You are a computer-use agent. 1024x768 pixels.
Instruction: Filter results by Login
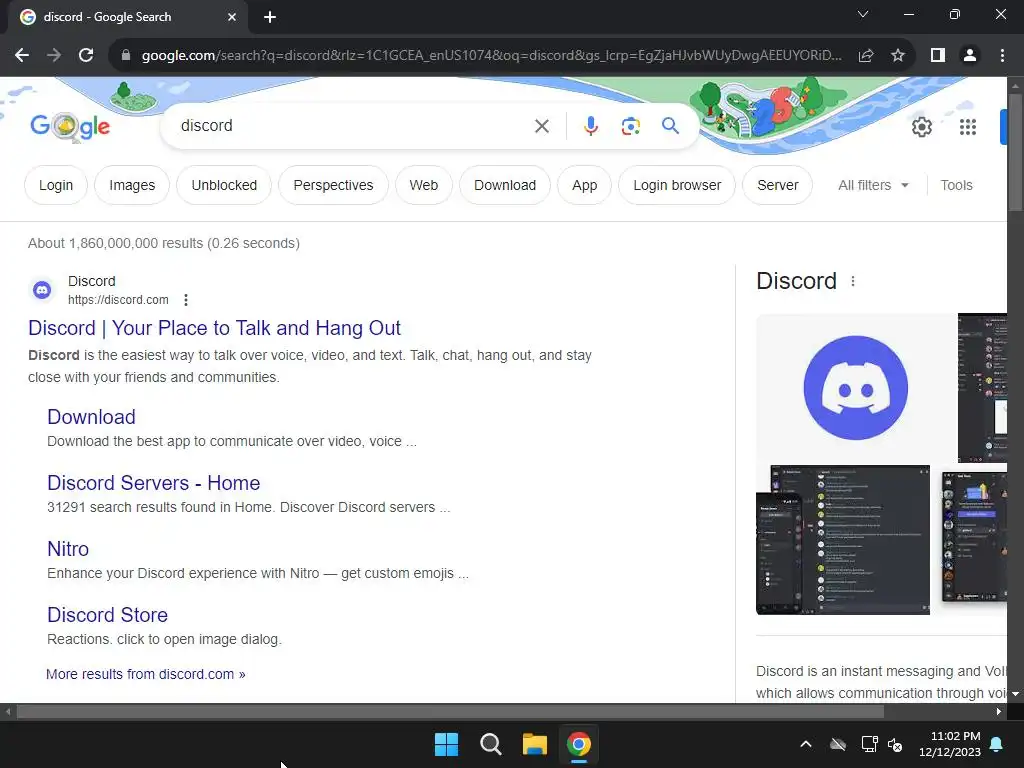pyautogui.click(x=56, y=185)
